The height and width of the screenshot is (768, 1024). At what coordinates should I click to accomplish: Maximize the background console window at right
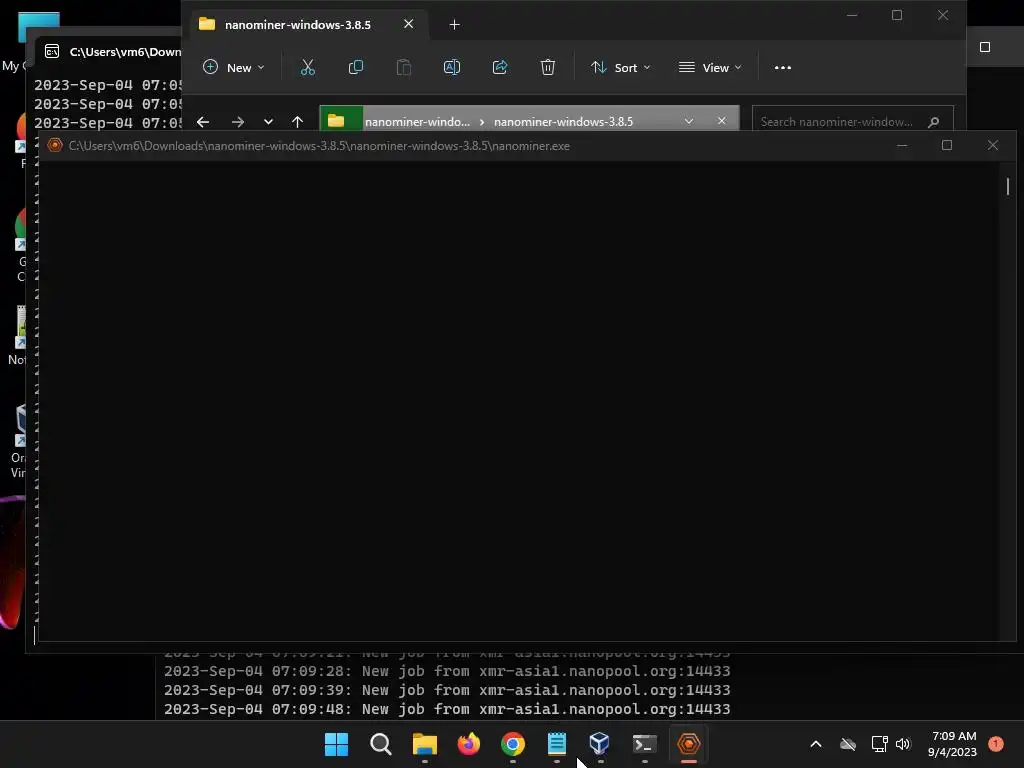(985, 47)
